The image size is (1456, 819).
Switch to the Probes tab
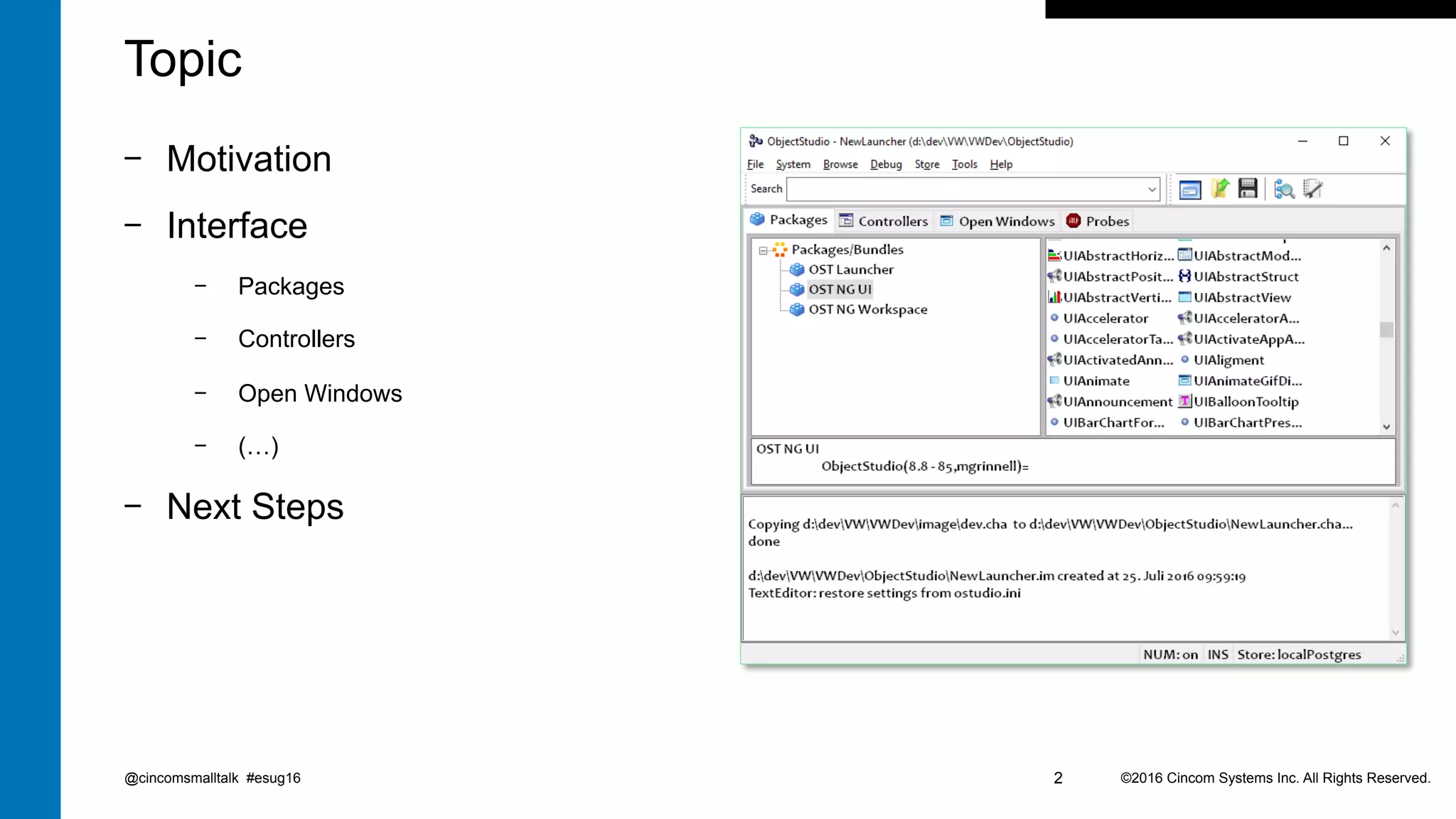(1097, 221)
